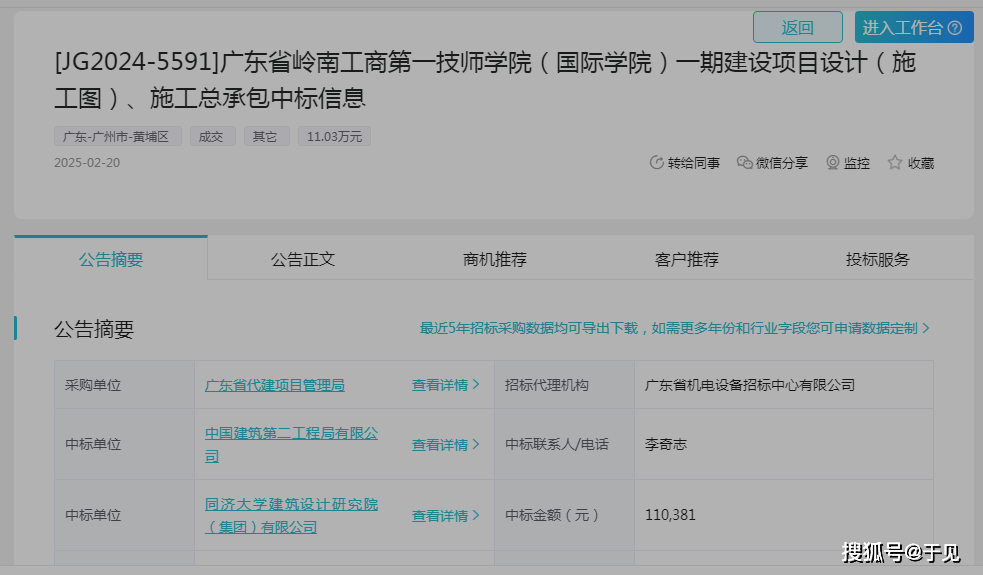Click the 微信分享 WeChat share icon

(x=744, y=163)
